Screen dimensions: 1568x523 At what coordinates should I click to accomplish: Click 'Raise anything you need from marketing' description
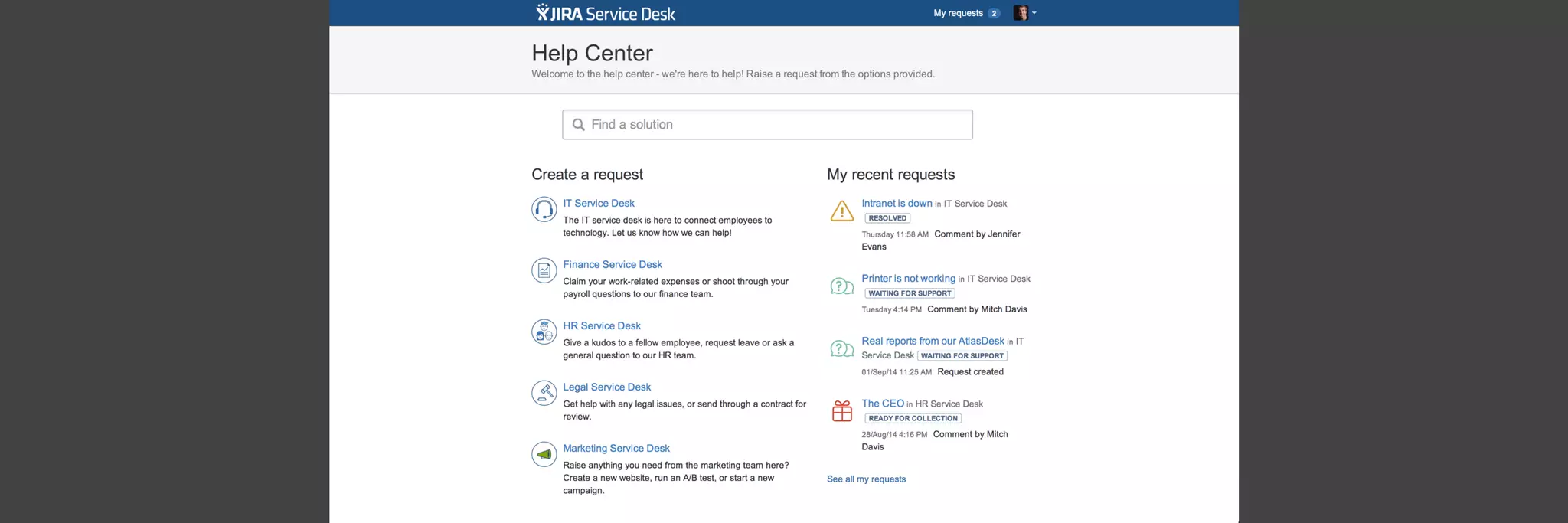coord(676,478)
